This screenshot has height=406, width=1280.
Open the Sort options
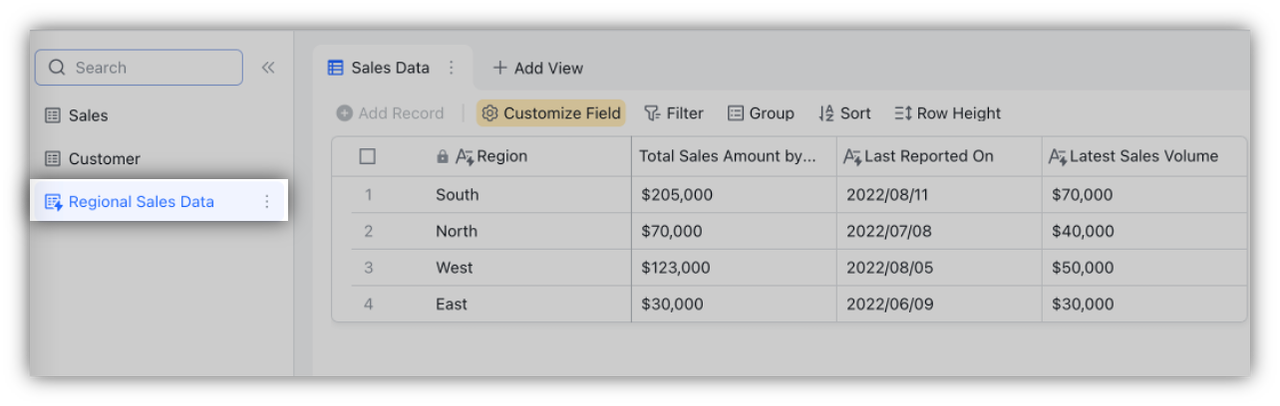[844, 114]
